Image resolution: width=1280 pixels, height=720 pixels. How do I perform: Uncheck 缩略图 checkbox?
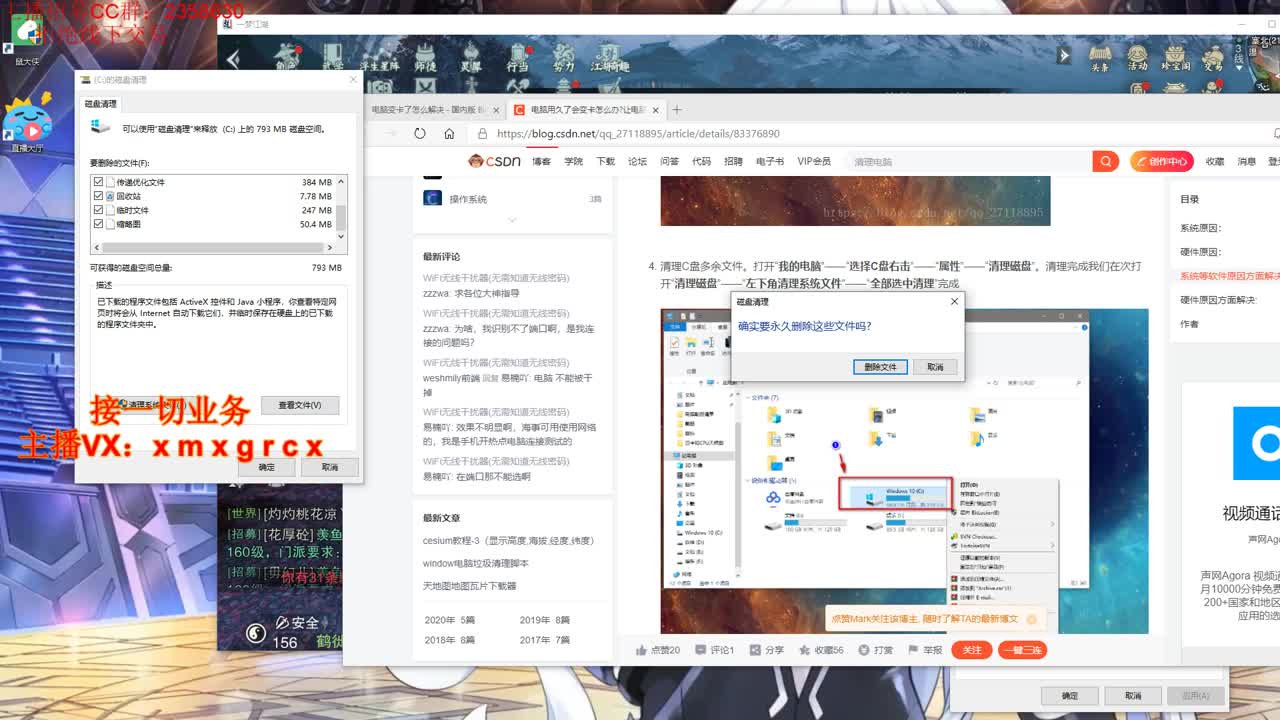point(98,224)
